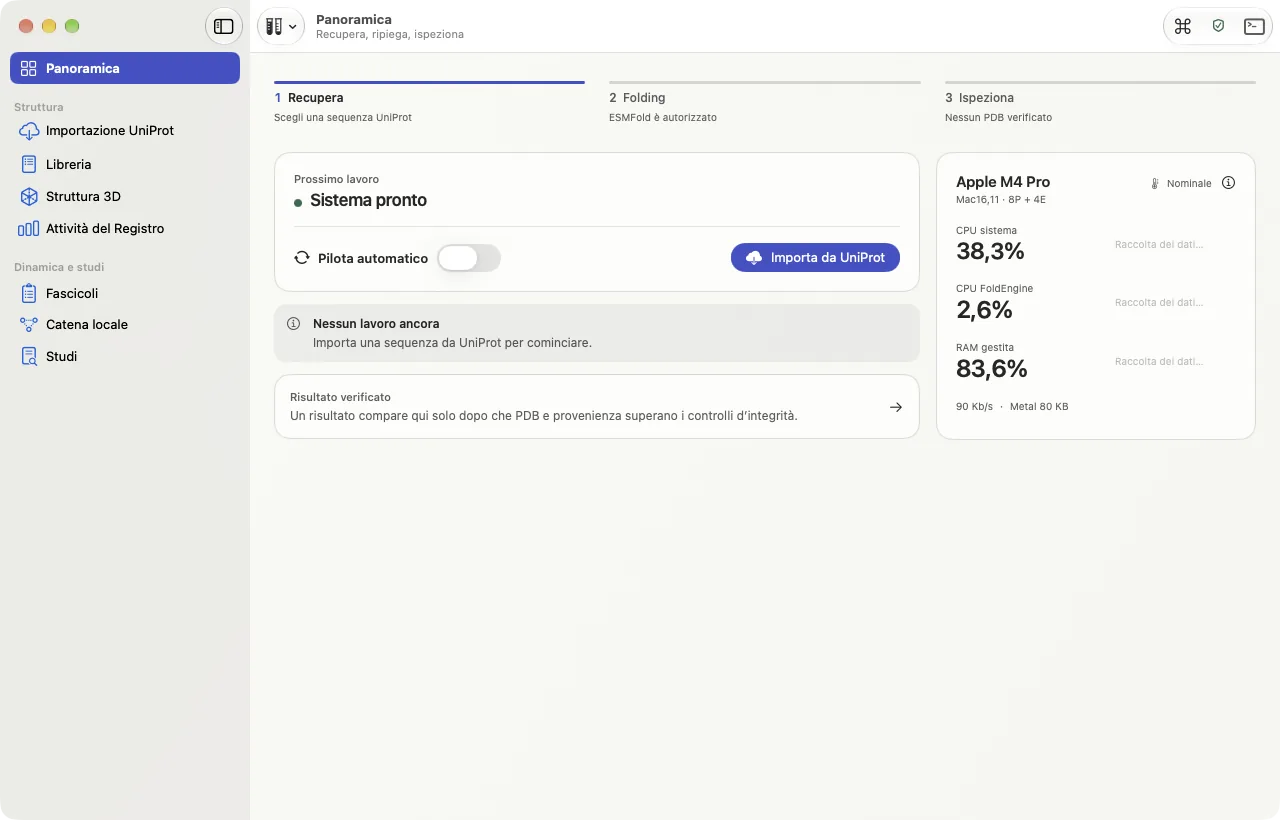Click the Apple M4 Pro heading
Image resolution: width=1280 pixels, height=820 pixels.
coord(1003,182)
